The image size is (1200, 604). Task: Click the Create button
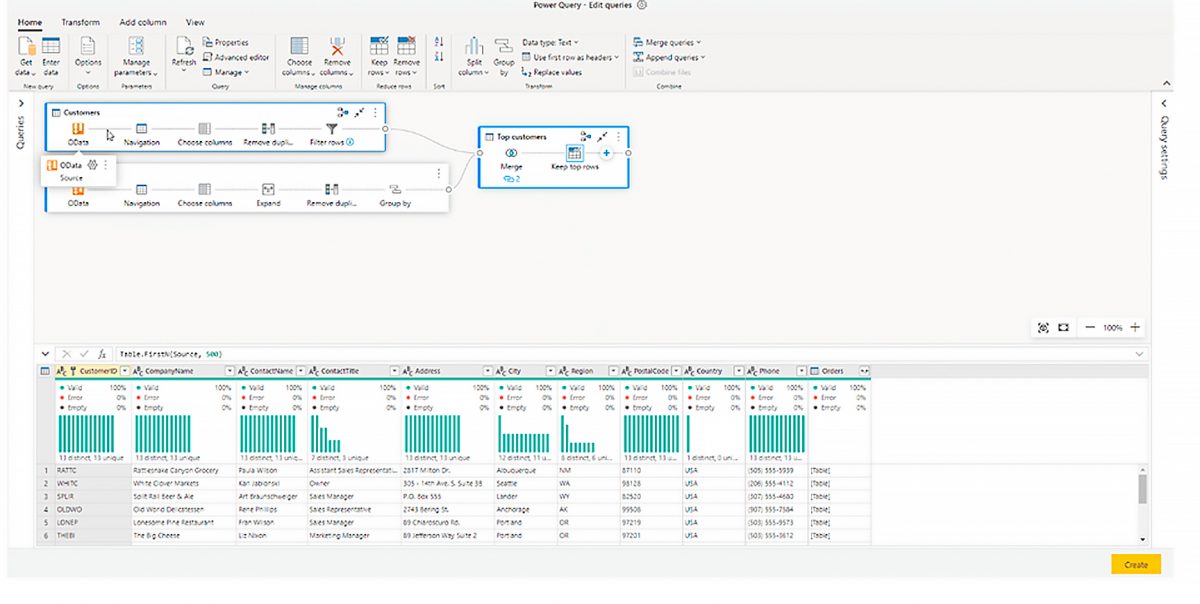[1136, 565]
